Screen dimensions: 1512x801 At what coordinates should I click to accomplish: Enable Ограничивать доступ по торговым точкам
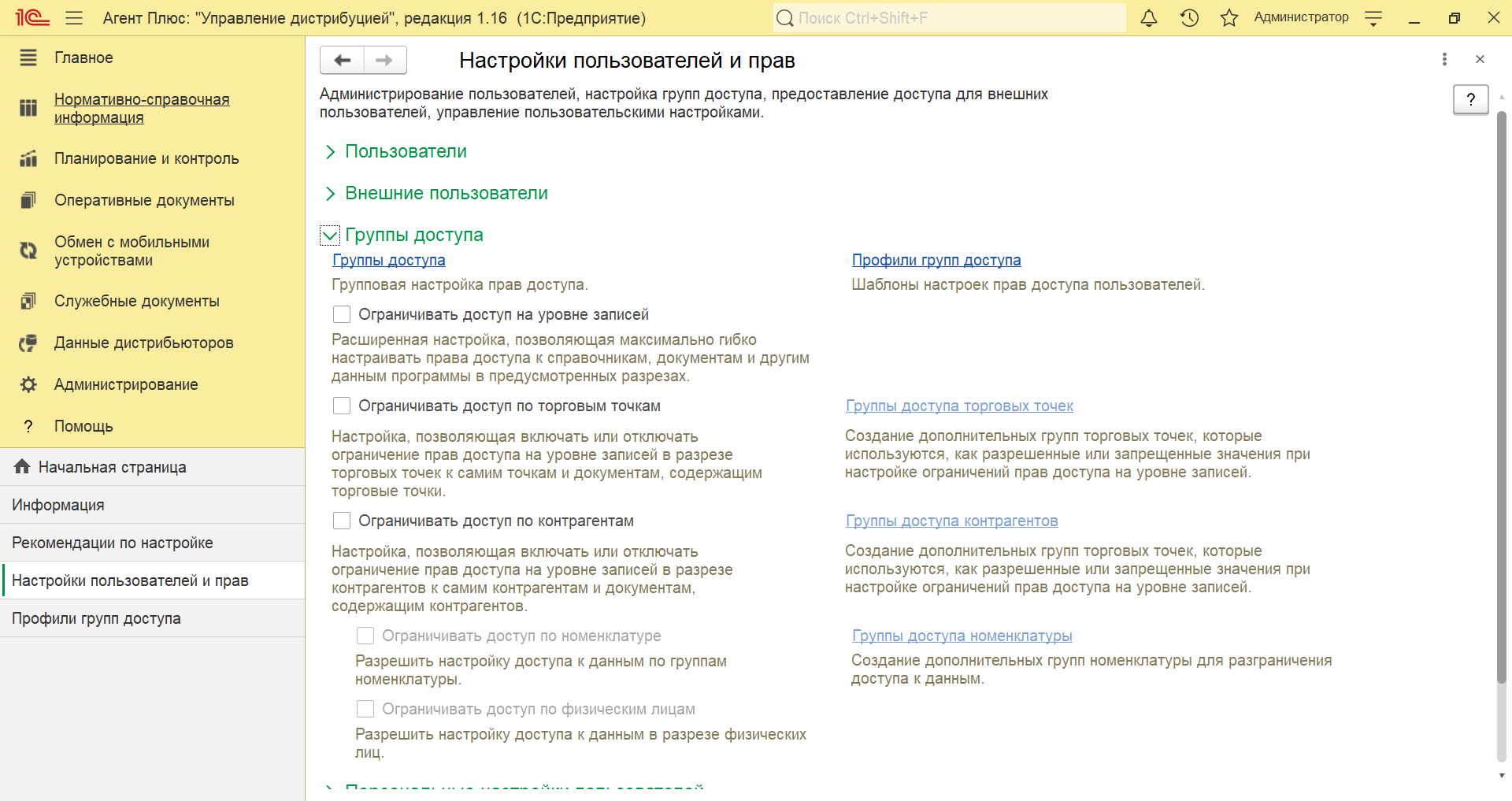pyautogui.click(x=342, y=406)
